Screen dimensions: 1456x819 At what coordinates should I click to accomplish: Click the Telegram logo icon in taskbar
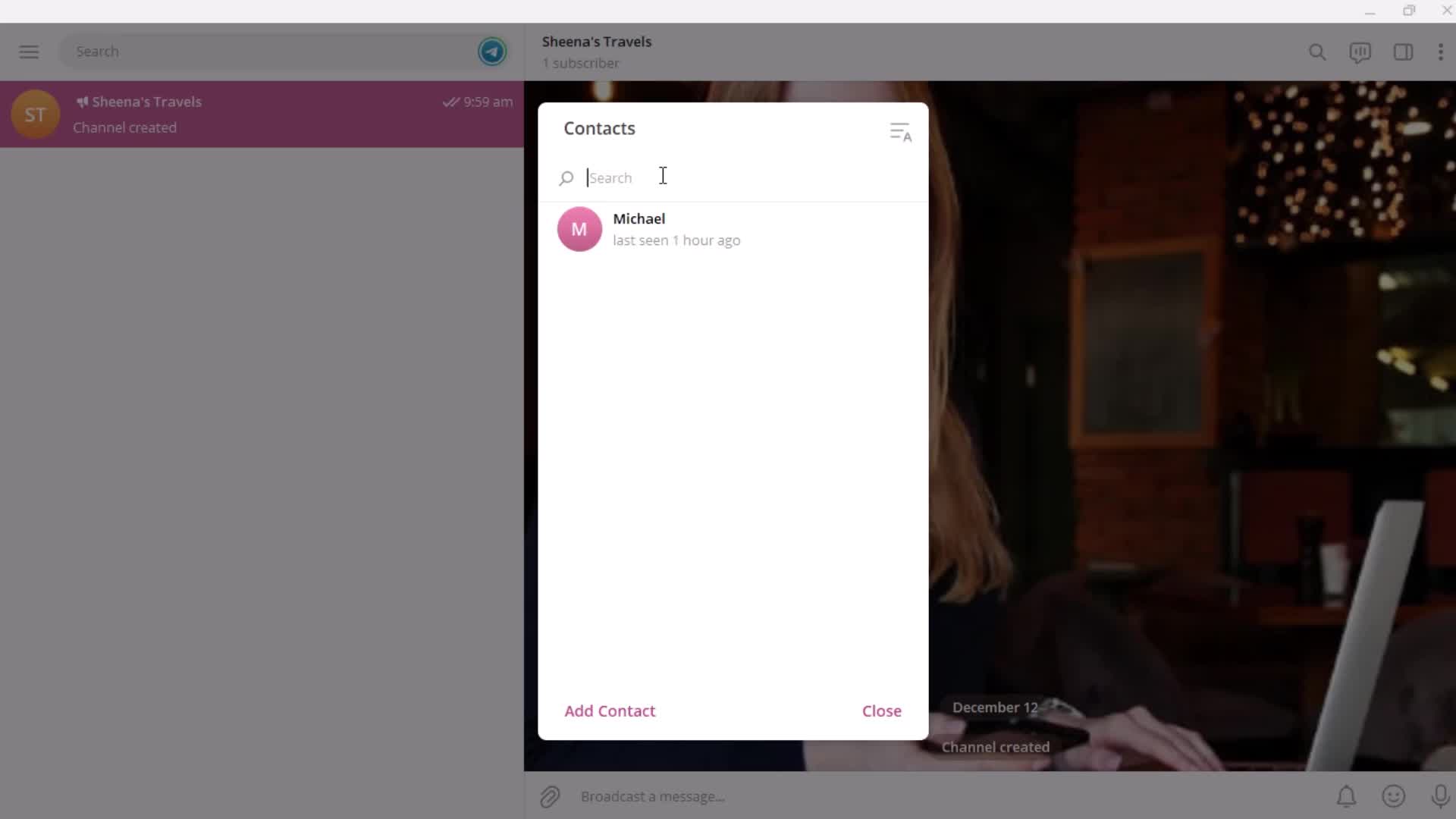[x=493, y=51]
